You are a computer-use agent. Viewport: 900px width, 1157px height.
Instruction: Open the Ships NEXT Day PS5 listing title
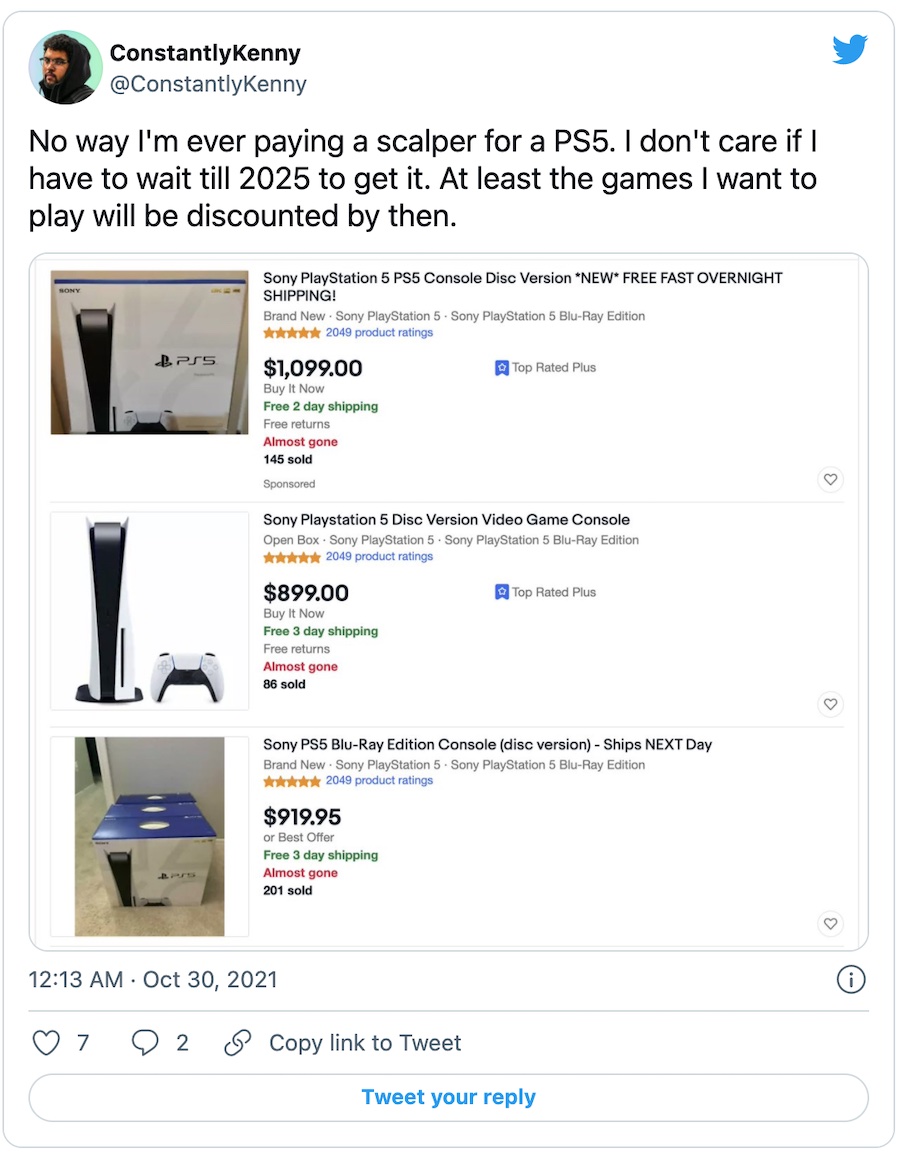(x=488, y=745)
